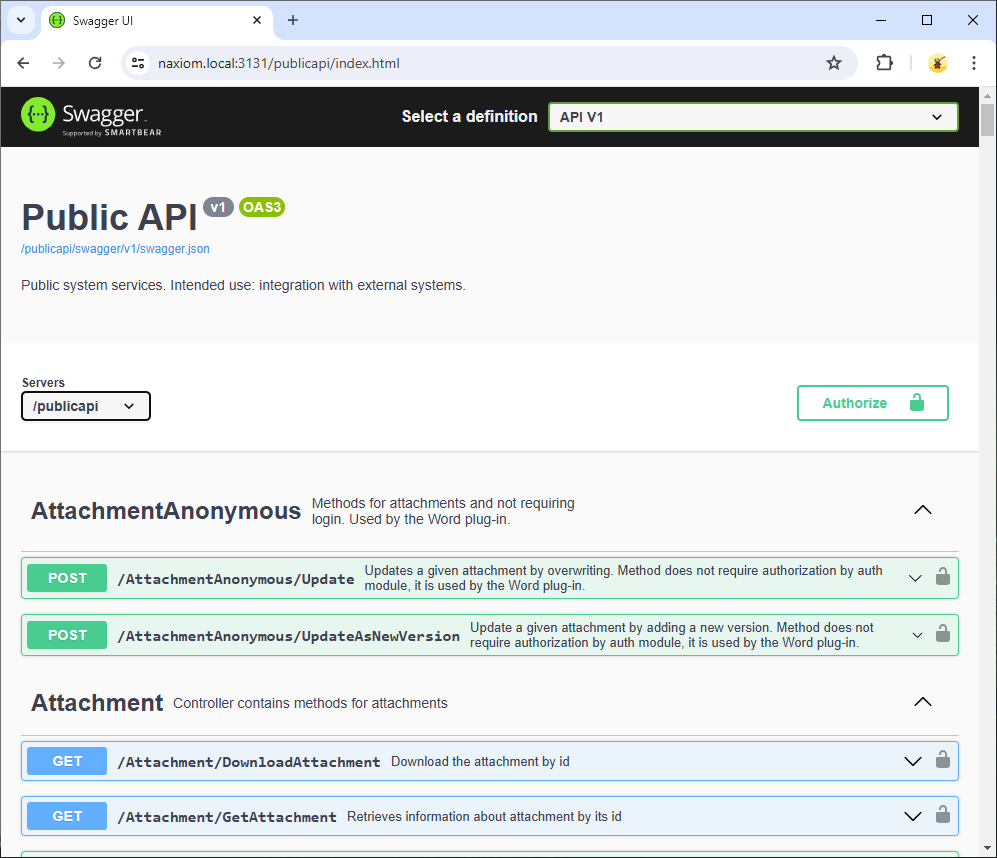View site information icon in address bar

click(139, 63)
